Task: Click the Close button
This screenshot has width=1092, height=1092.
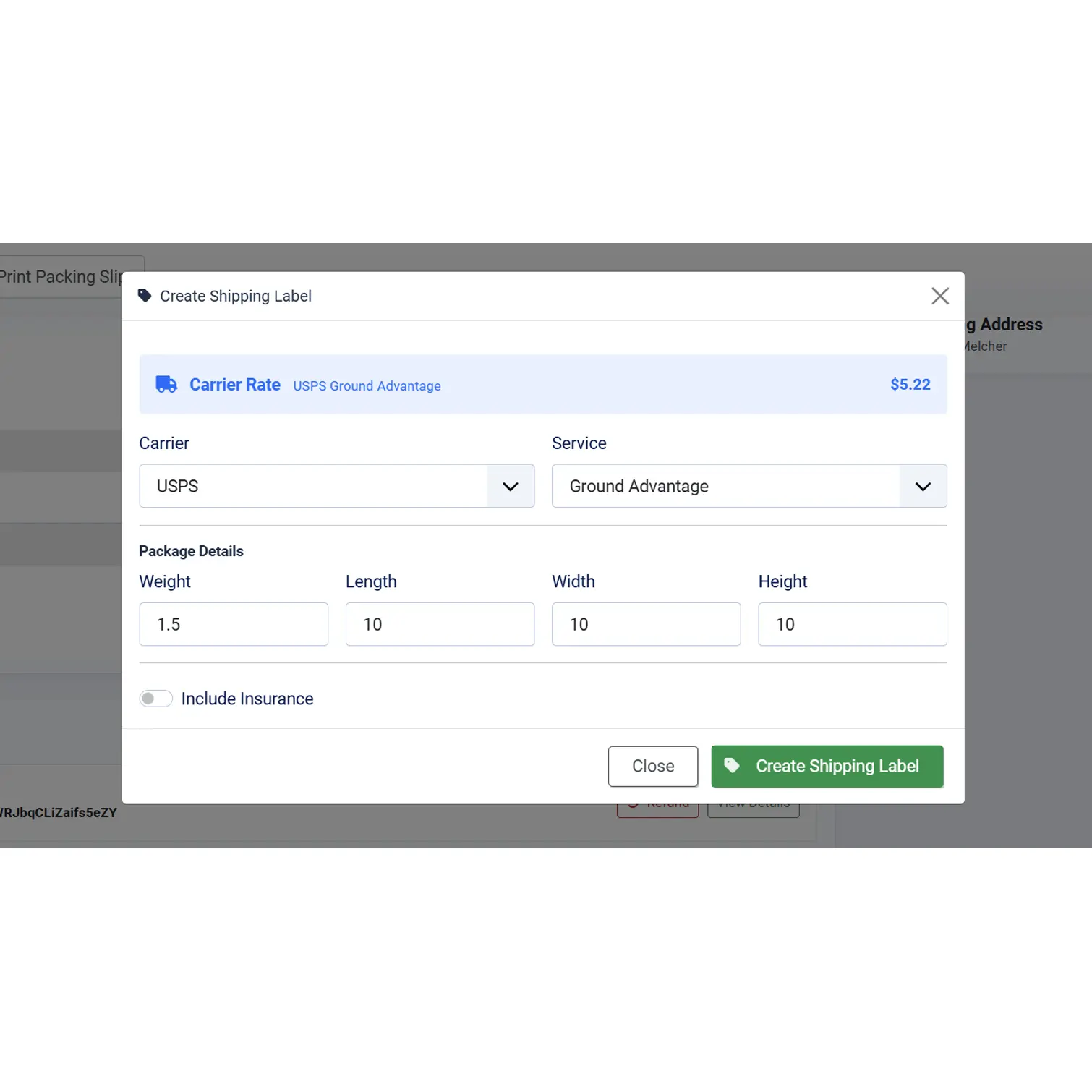Action: tap(653, 767)
